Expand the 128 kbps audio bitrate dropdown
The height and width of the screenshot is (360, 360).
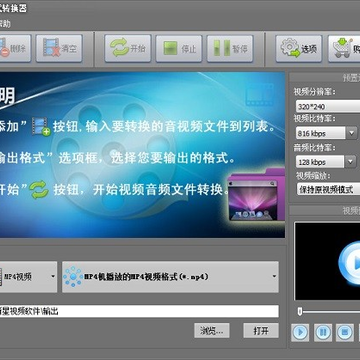(x=351, y=162)
